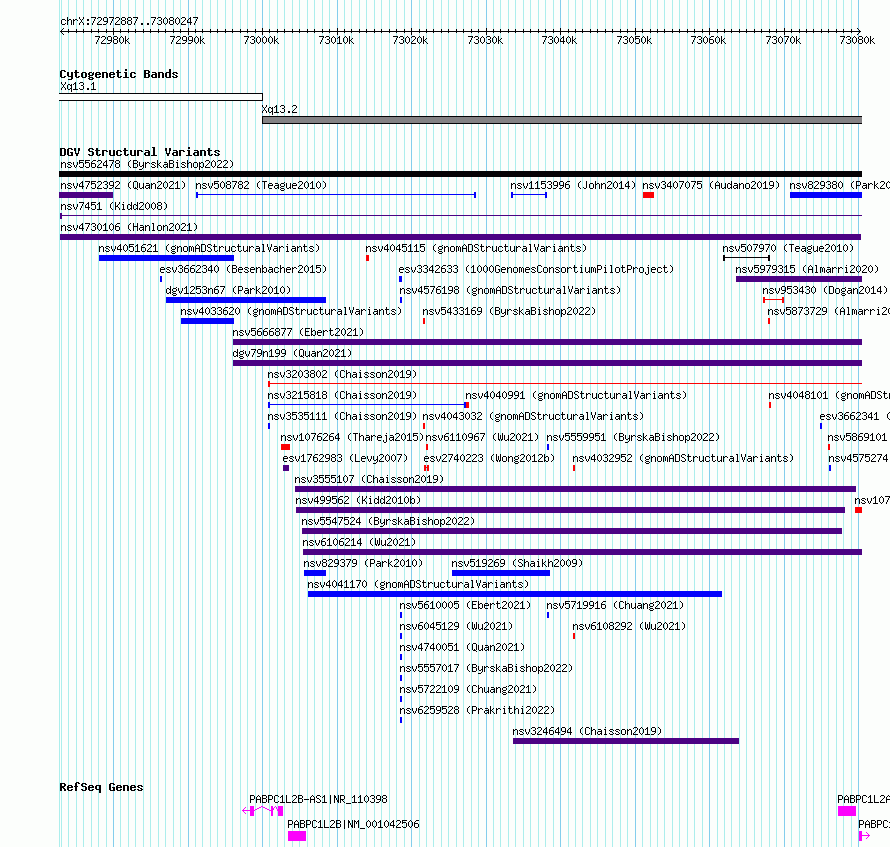Click nsv5557017 (ByrskaBishop2022) label

point(486,669)
